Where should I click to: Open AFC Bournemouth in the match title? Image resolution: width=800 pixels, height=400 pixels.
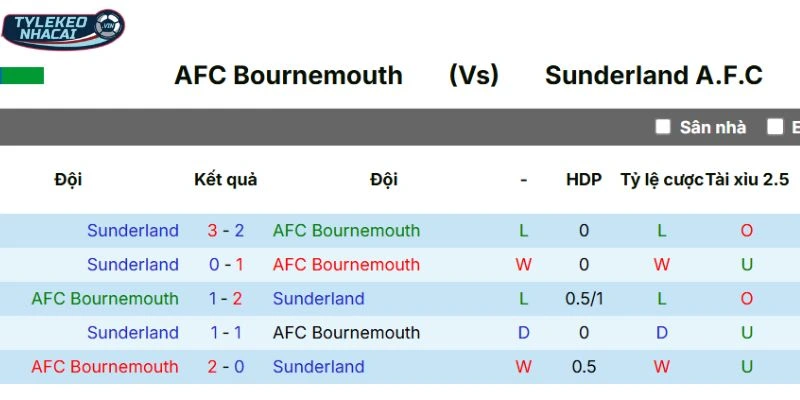click(288, 75)
